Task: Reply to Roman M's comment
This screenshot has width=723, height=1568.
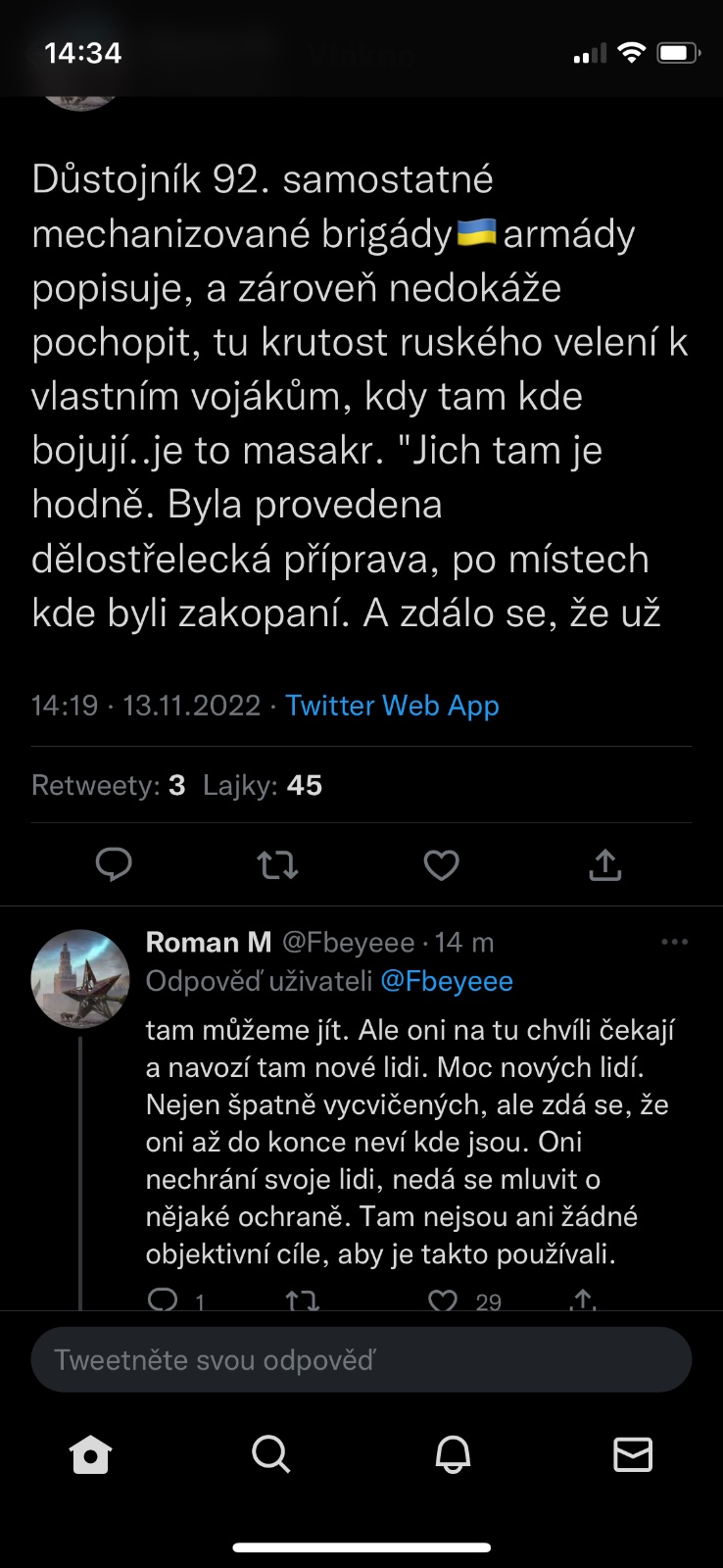Action: pyautogui.click(x=163, y=1299)
